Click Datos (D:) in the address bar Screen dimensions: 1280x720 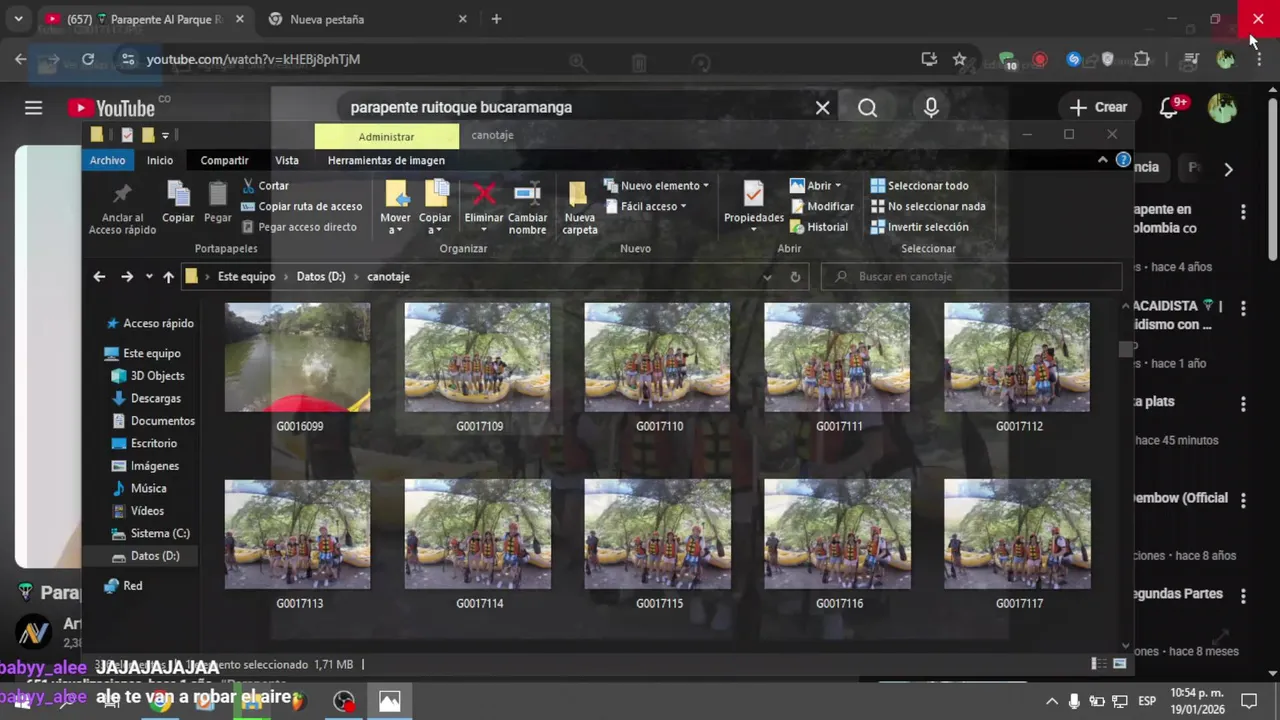(321, 277)
